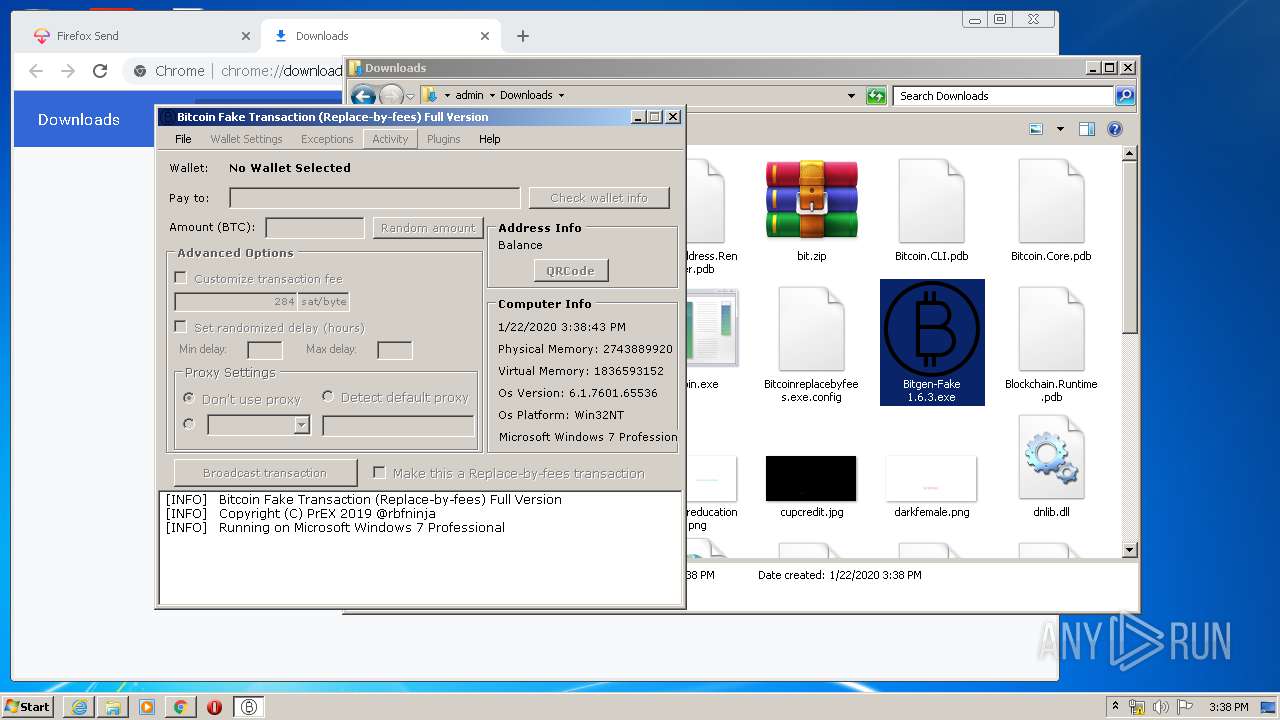
Task: Select Bitcoin.CLI.pdb file icon
Action: [931, 200]
